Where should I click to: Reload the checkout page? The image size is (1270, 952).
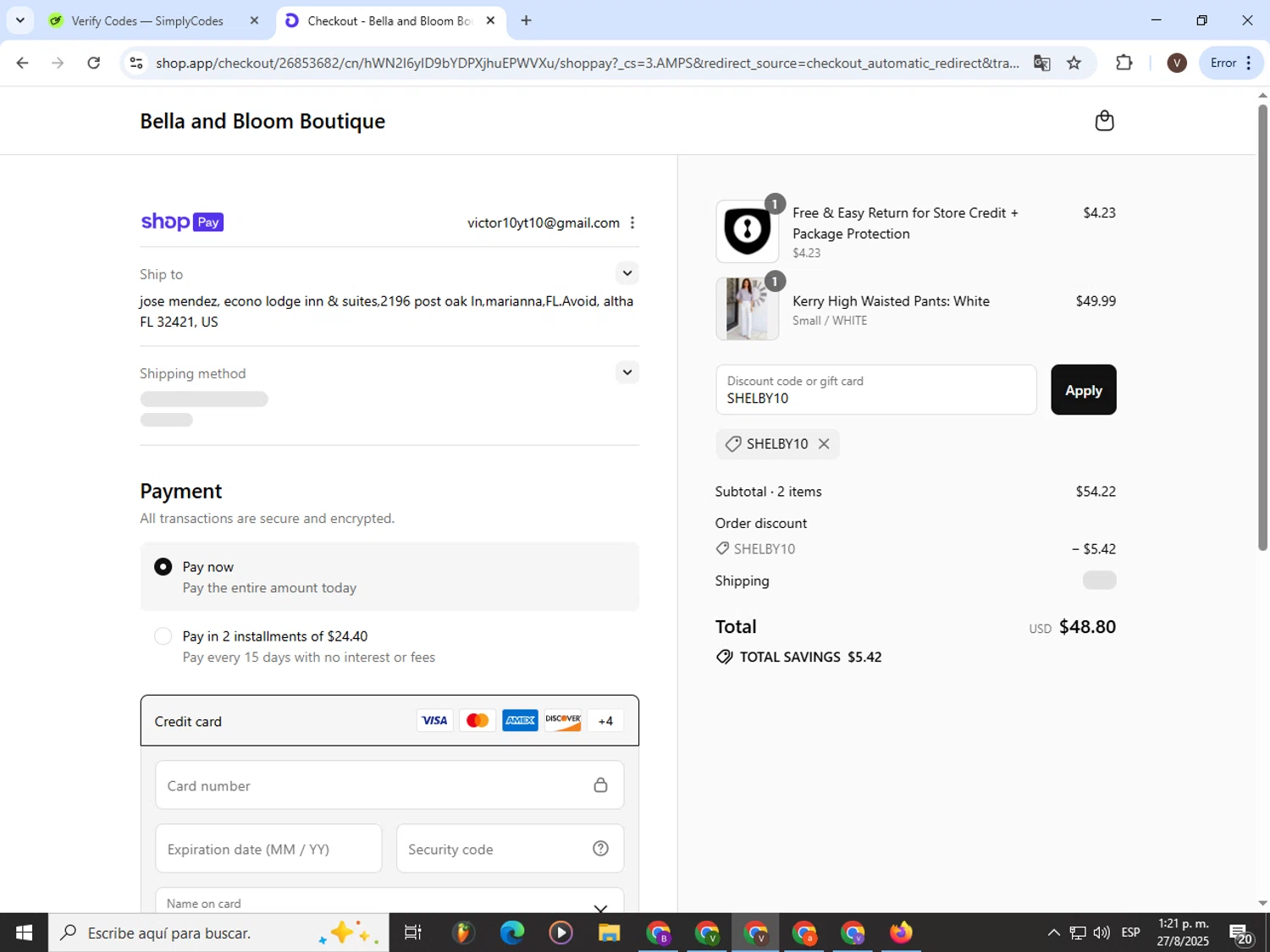coord(94,63)
